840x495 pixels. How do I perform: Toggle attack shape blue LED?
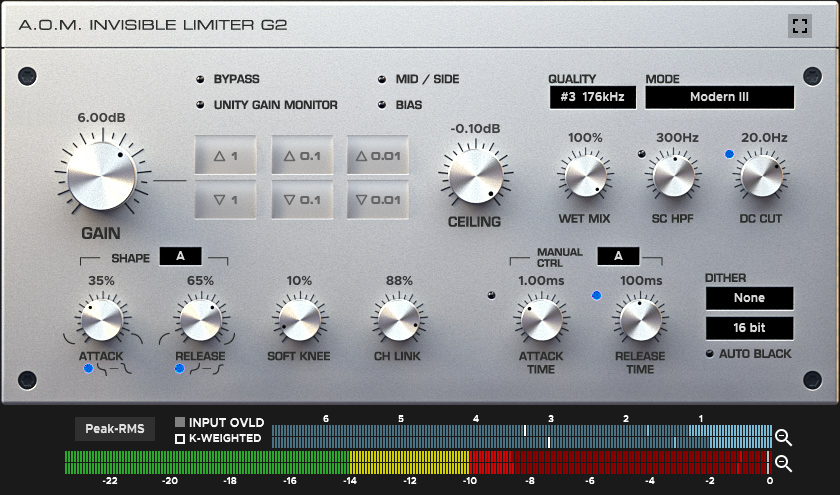pos(88,368)
